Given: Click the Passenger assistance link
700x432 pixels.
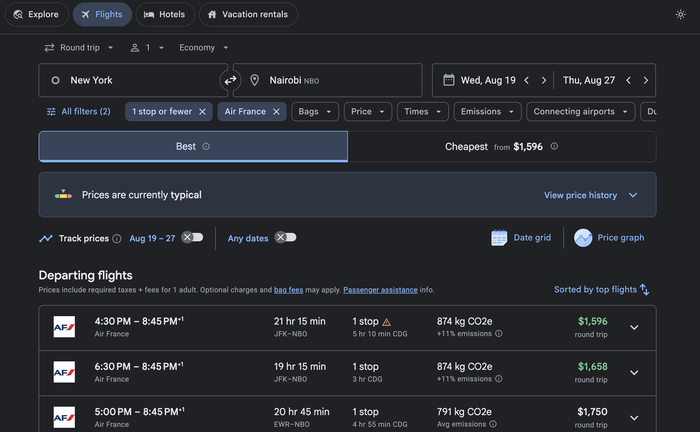Looking at the screenshot, I should pyautogui.click(x=380, y=290).
